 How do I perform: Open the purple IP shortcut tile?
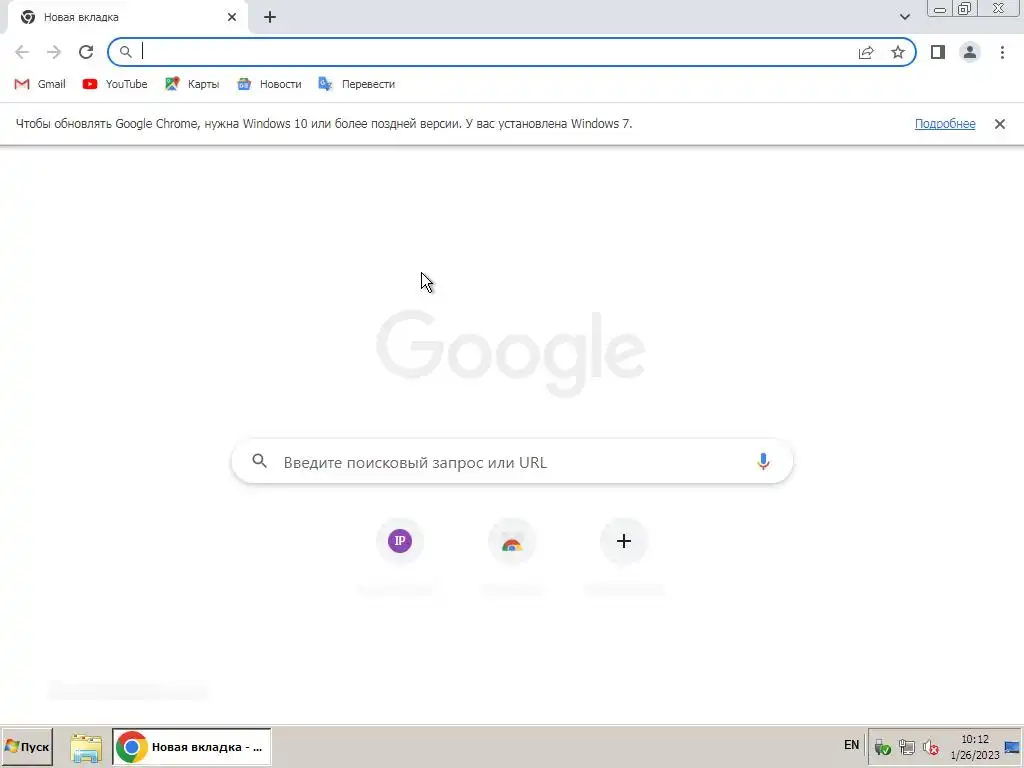(400, 541)
